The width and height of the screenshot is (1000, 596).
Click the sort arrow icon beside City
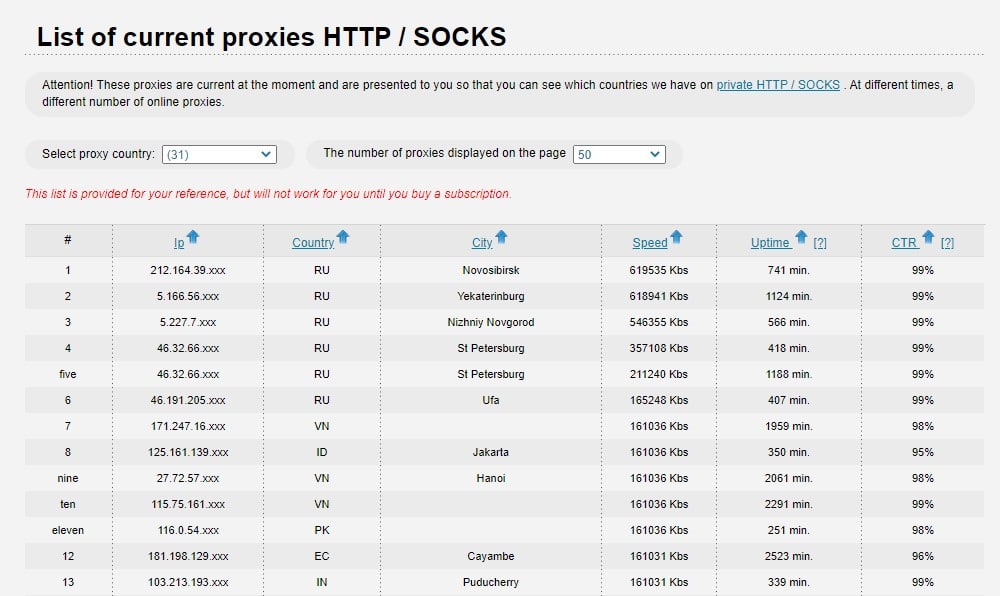501,237
